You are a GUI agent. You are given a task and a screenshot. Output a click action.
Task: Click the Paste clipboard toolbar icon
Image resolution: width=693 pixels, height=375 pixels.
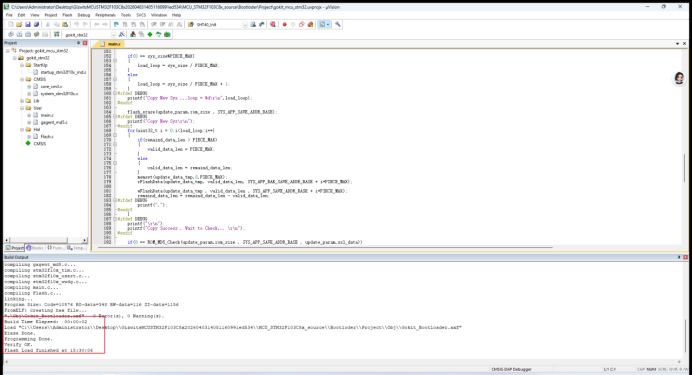65,24
